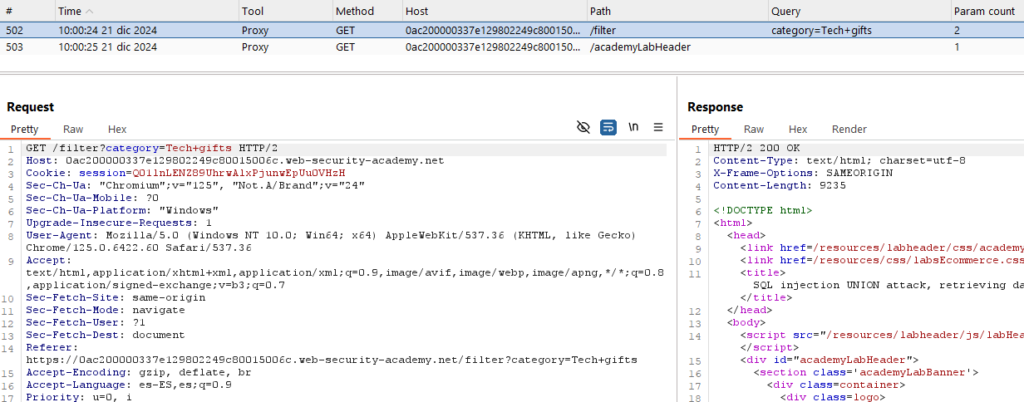Click time cell 10:00:25 21 dic 2024

[107, 47]
